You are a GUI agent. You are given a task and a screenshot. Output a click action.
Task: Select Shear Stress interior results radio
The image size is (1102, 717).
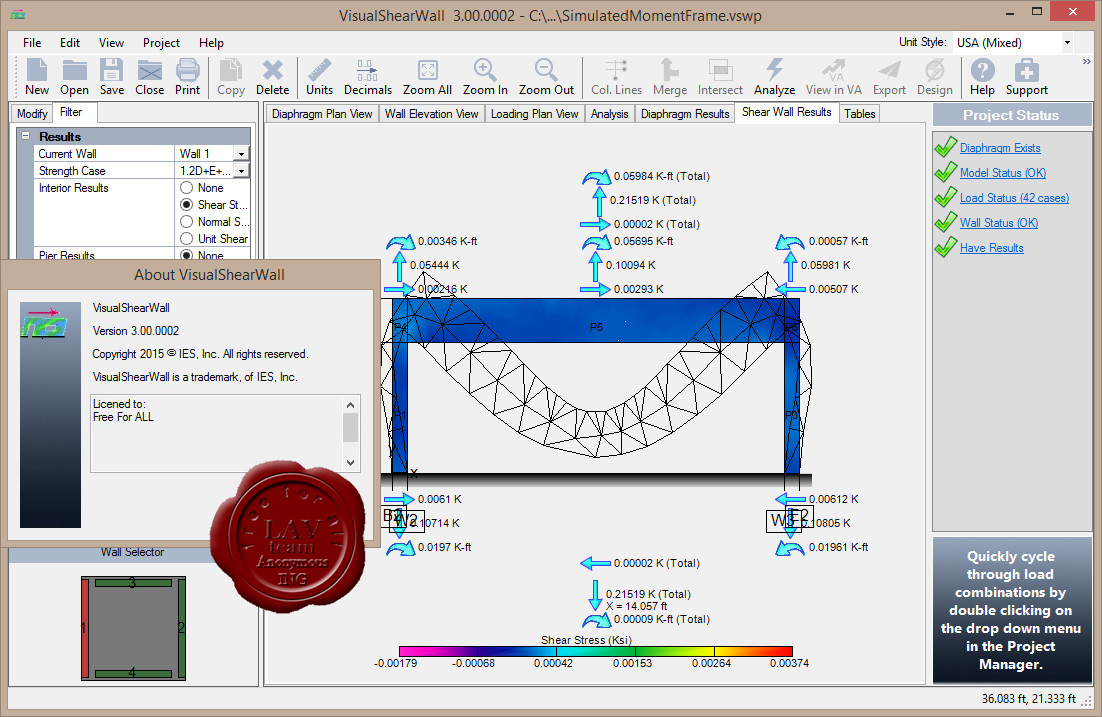pyautogui.click(x=186, y=205)
